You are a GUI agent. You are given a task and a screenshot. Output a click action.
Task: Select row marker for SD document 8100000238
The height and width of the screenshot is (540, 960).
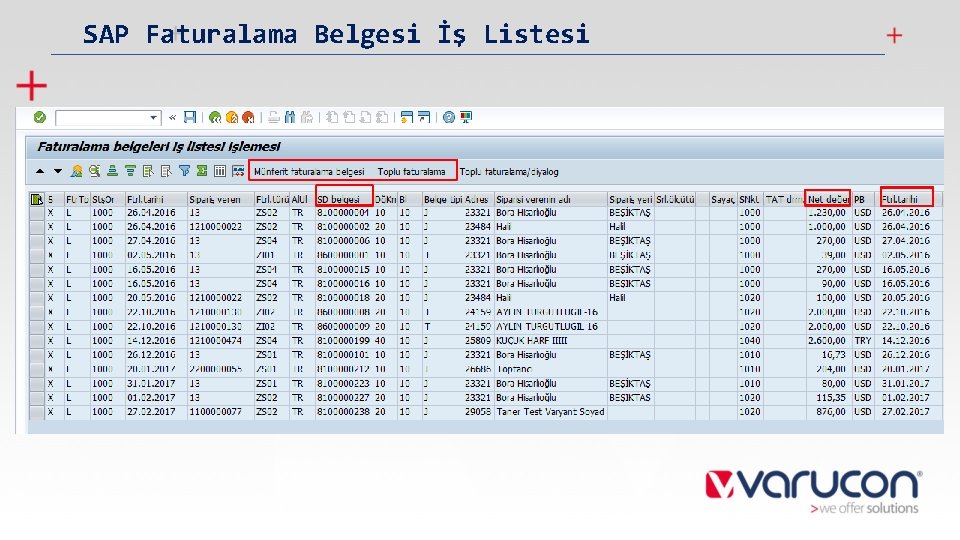pos(37,411)
